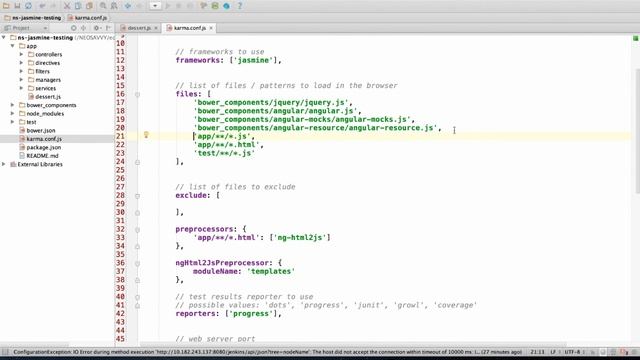
Task: Click the Redo toolbar icon
Action: click(x=53, y=6)
